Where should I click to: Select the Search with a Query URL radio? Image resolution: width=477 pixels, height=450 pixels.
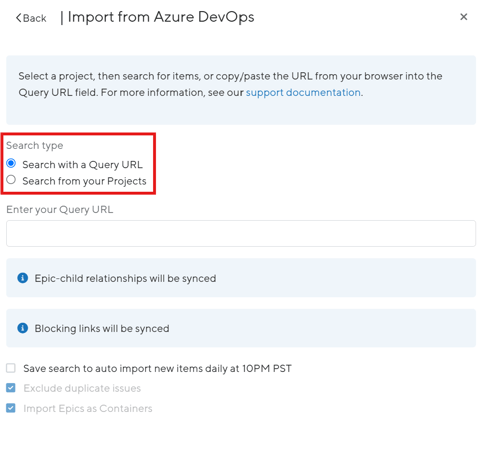pos(11,163)
